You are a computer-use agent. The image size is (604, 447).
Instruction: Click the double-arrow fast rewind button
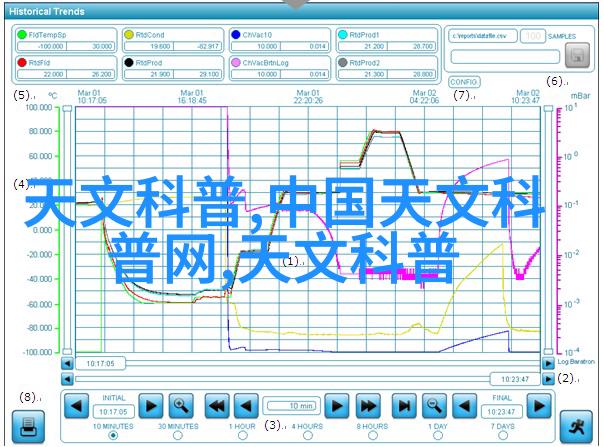216,405
